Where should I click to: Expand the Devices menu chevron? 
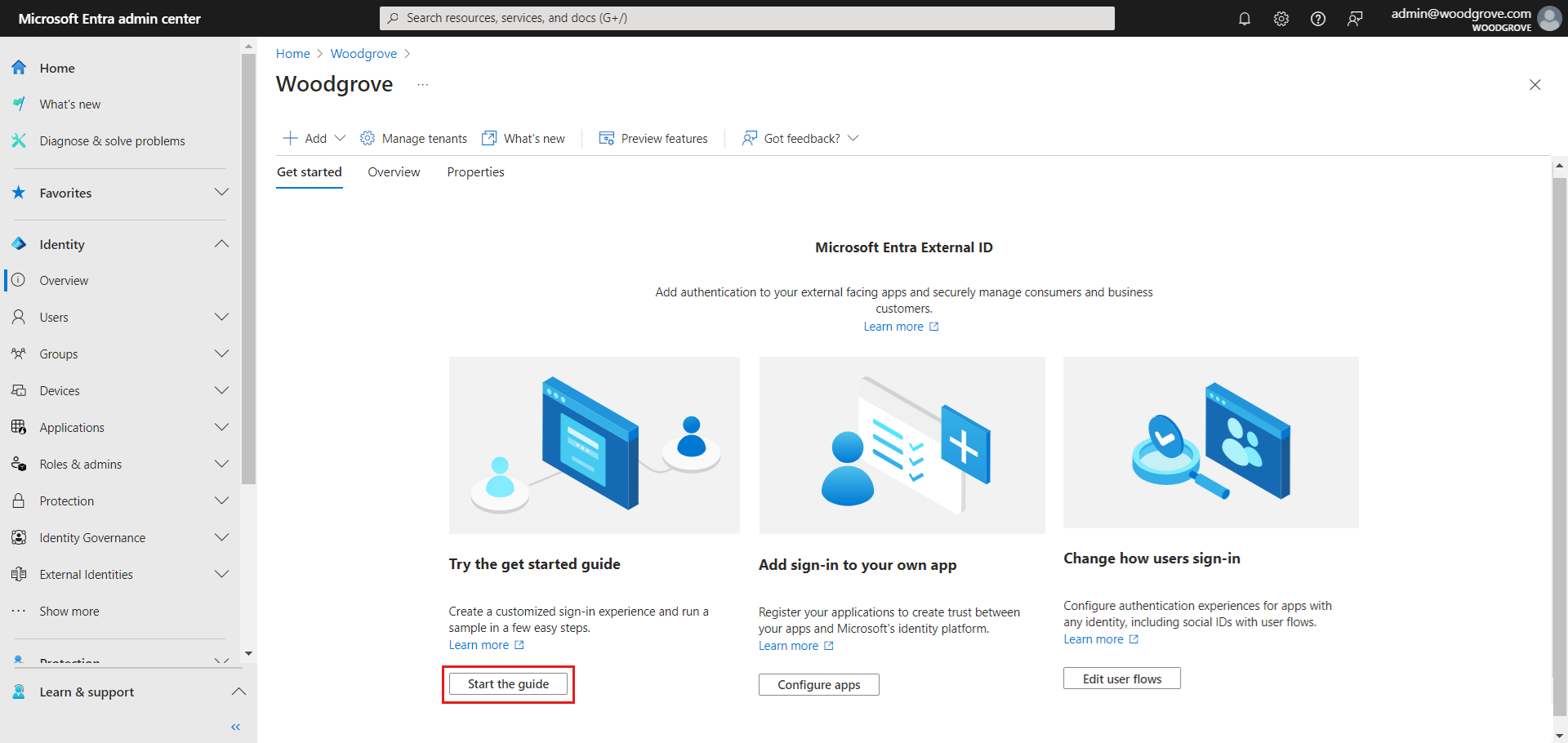(x=221, y=390)
